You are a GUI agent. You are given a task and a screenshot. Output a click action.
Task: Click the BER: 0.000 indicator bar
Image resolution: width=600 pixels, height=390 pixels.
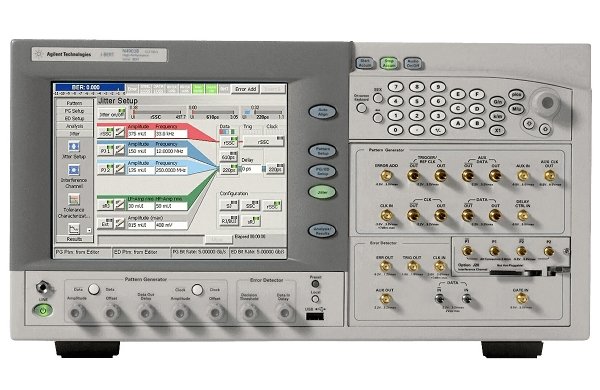click(x=90, y=87)
